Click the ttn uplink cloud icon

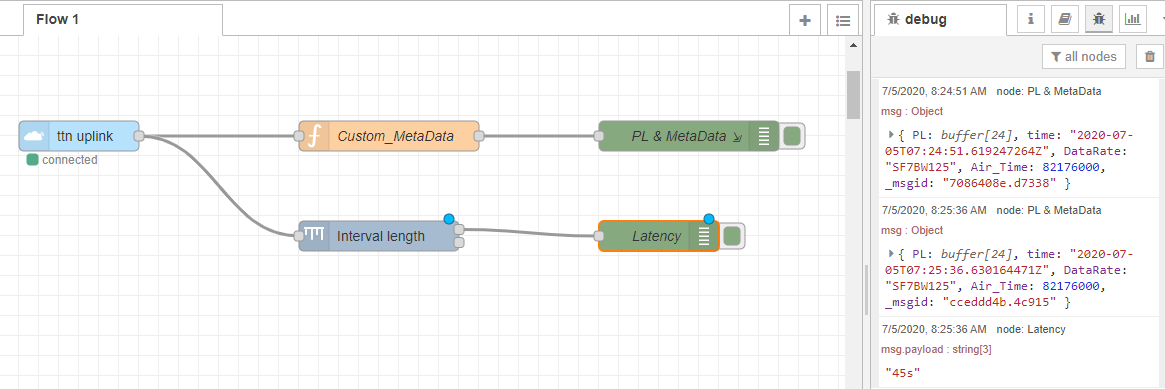point(33,136)
